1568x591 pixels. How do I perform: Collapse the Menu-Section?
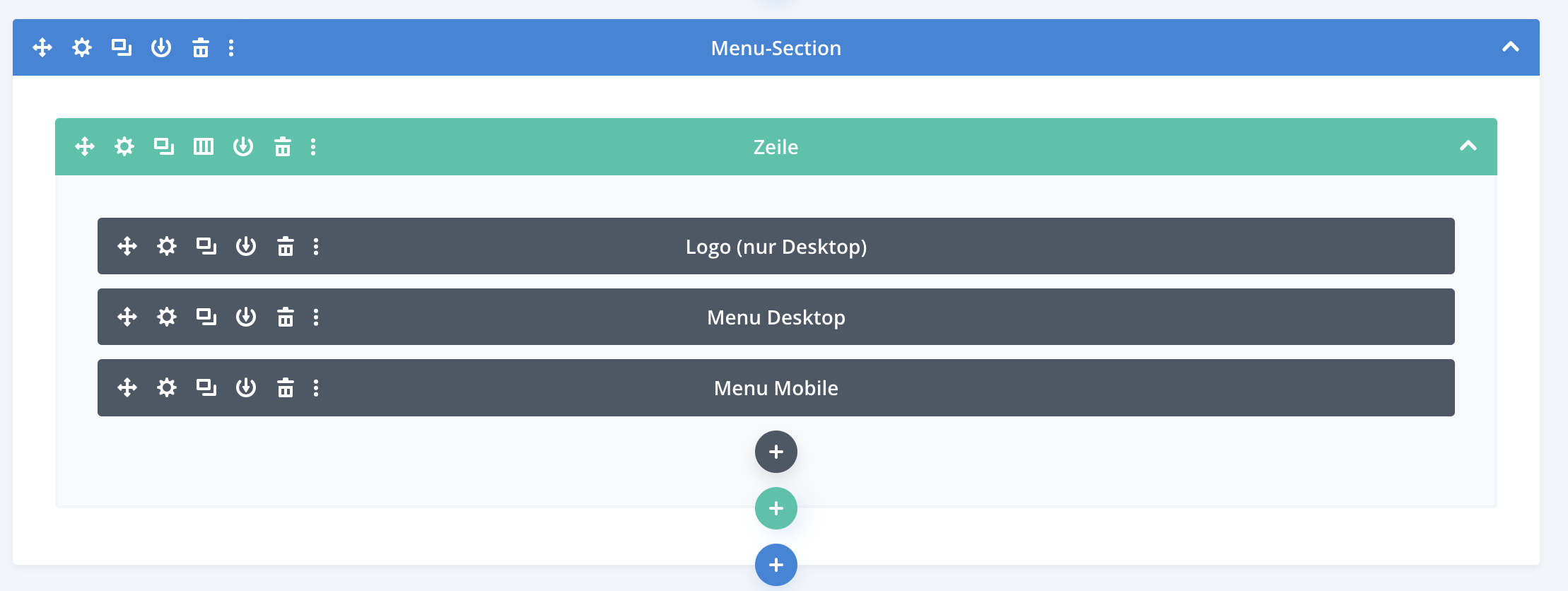pos(1511,47)
